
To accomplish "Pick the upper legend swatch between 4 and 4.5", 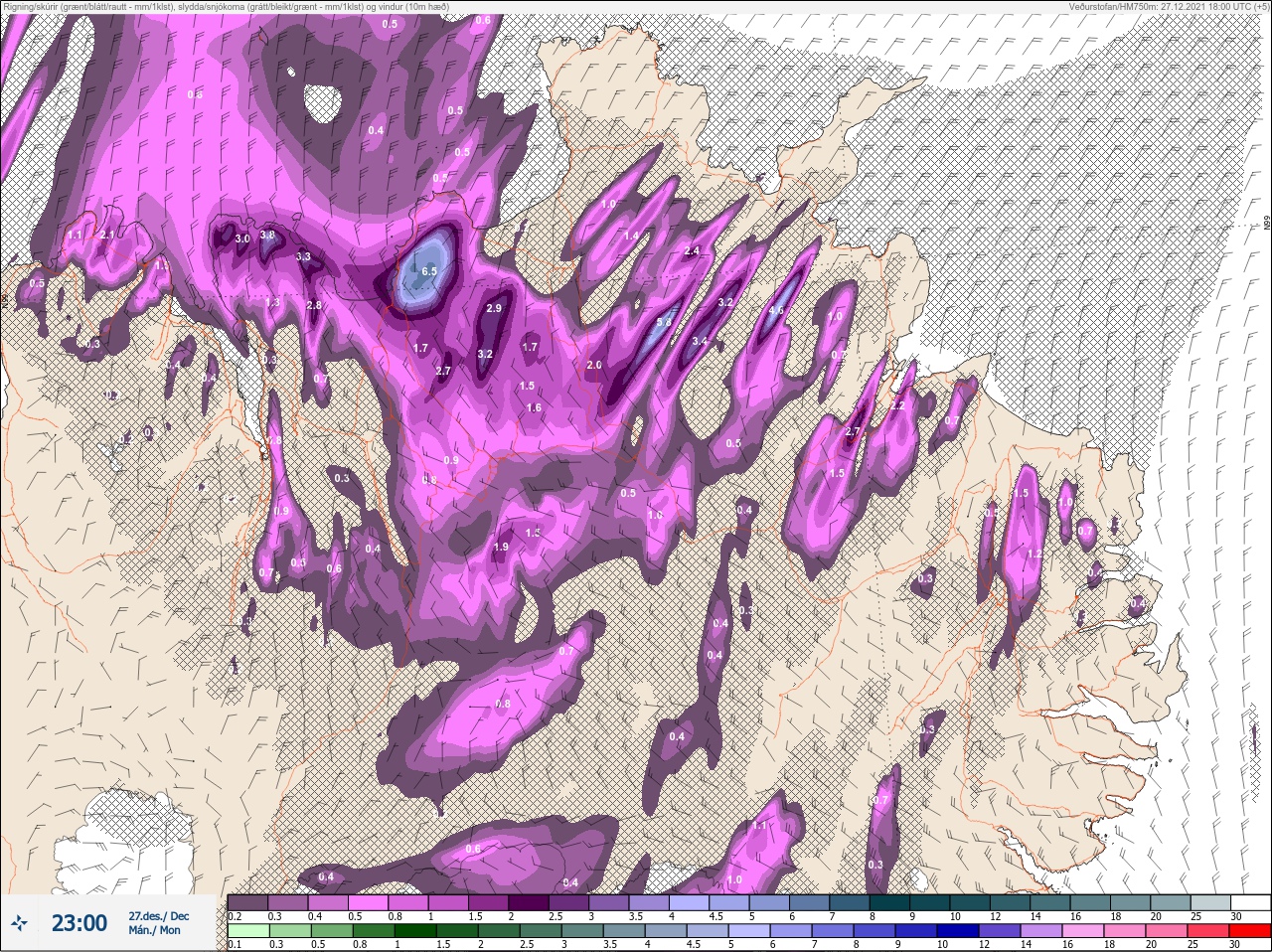I will pyautogui.click(x=689, y=901).
